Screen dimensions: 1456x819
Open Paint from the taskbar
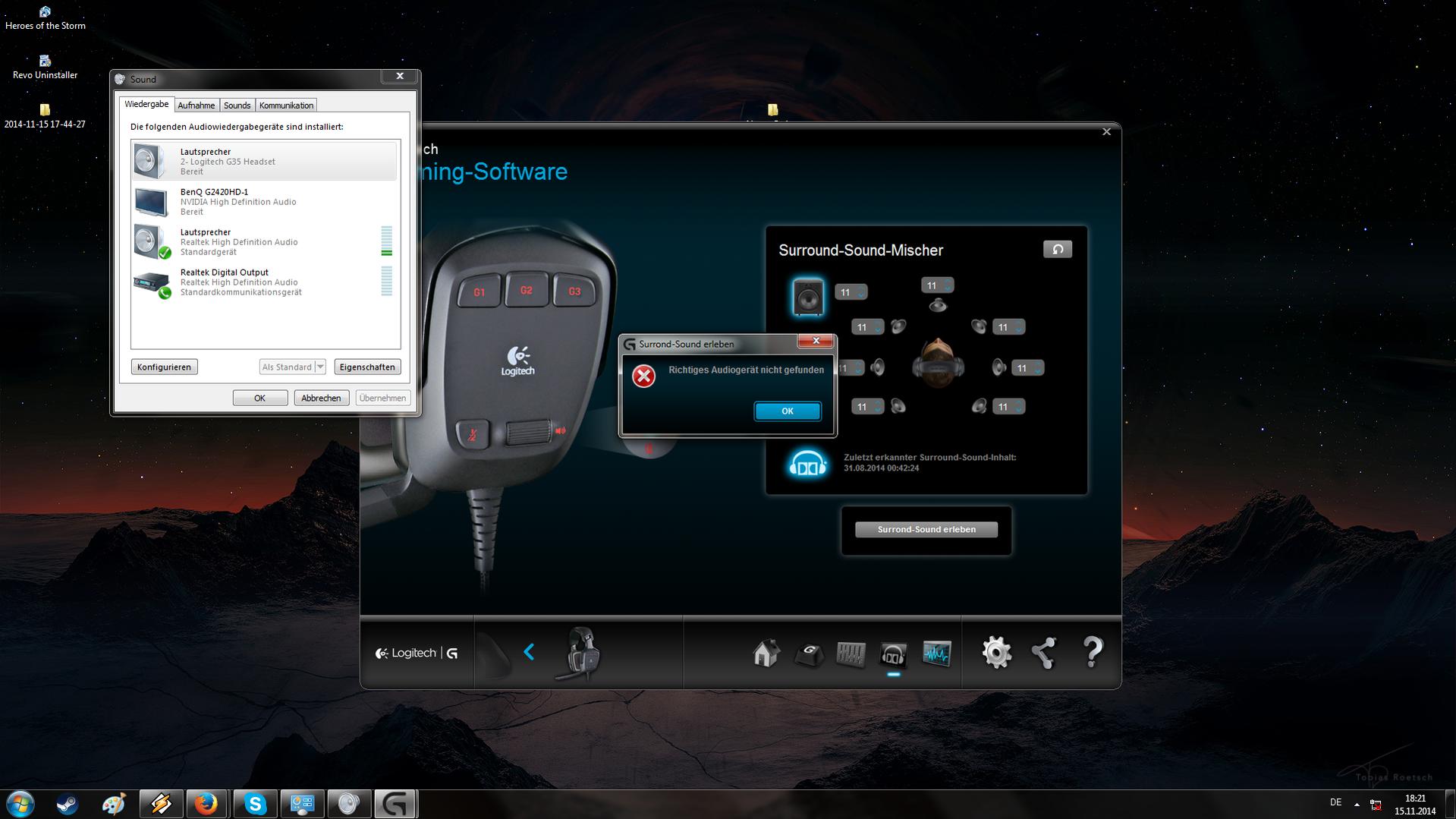pyautogui.click(x=114, y=804)
